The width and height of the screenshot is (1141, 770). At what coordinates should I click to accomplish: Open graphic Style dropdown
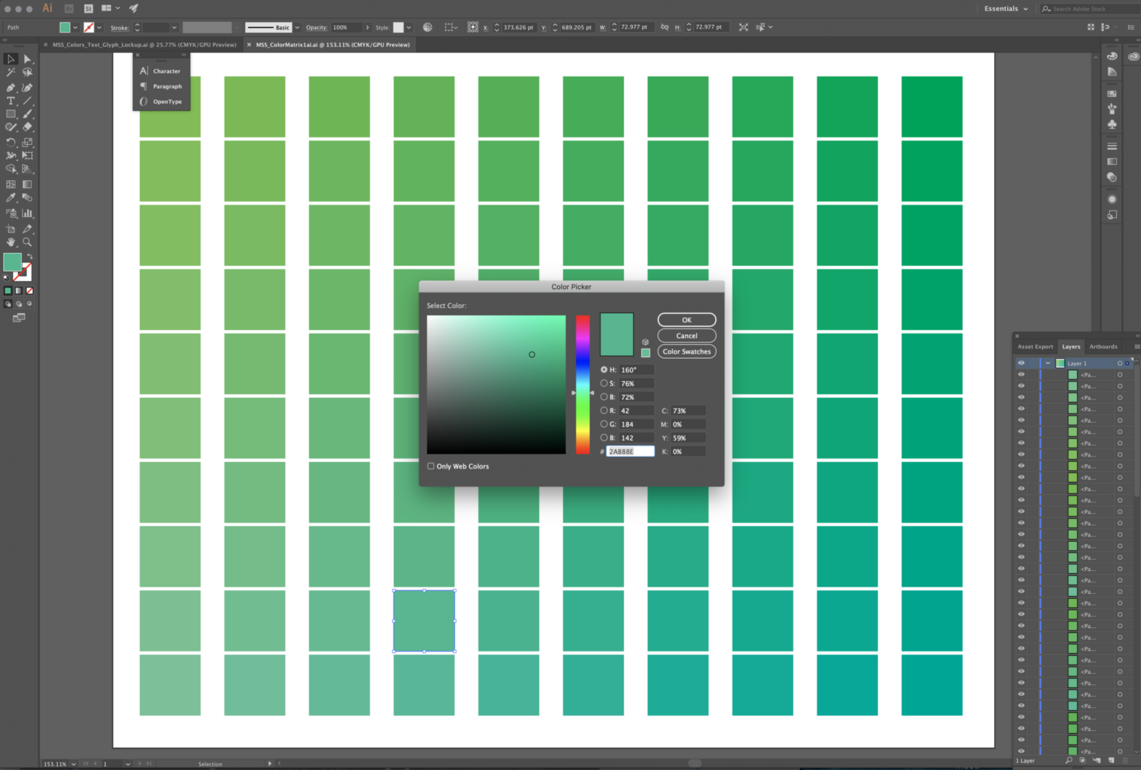pyautogui.click(x=408, y=28)
